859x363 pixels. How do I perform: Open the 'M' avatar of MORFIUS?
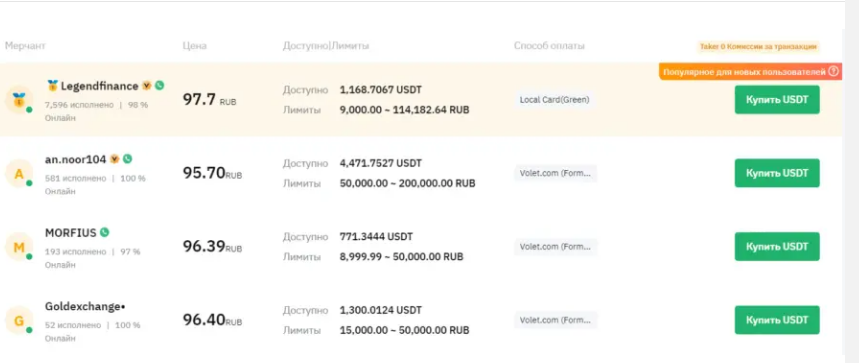(x=19, y=247)
